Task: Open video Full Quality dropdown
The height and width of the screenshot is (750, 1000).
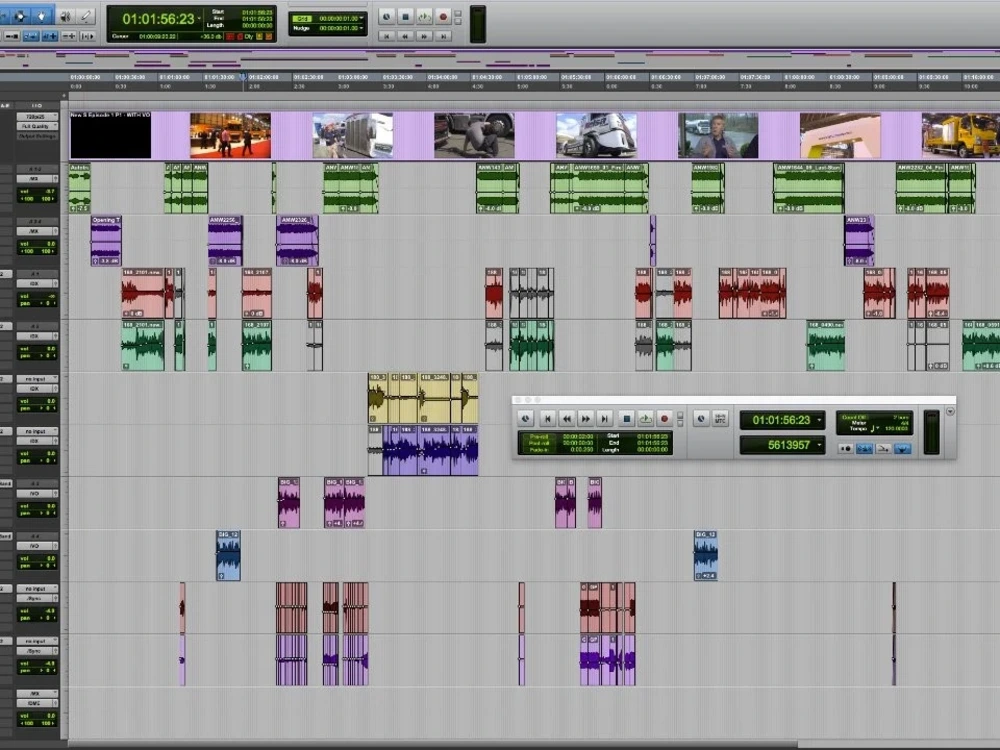Action: click(x=37, y=126)
